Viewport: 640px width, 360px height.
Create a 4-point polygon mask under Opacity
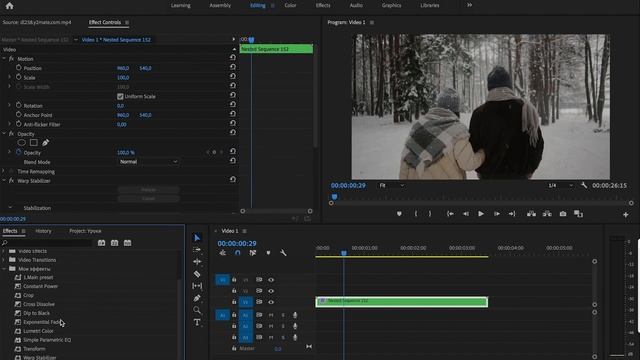coord(33,142)
